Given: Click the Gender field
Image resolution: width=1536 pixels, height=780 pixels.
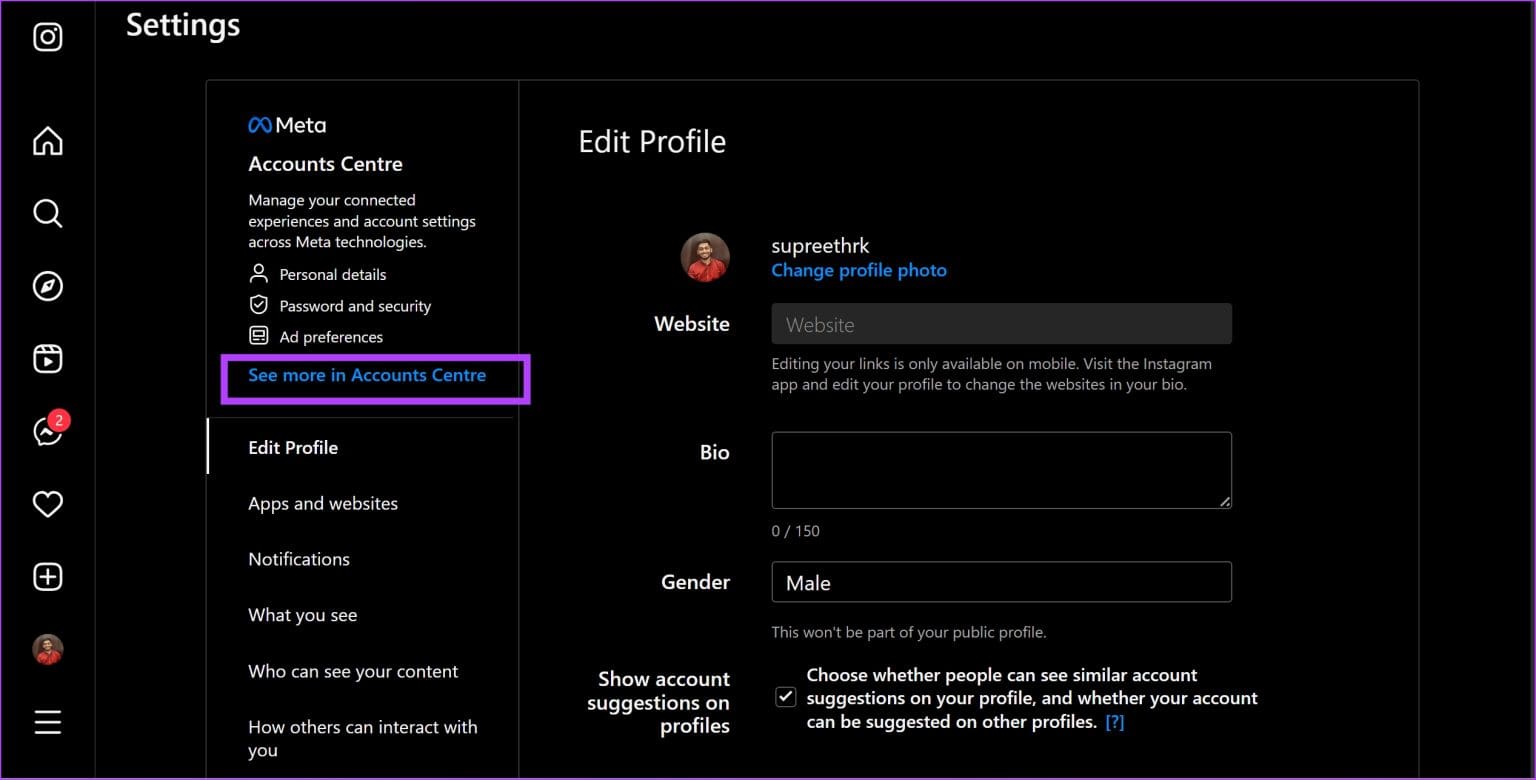Looking at the screenshot, I should click(1000, 581).
